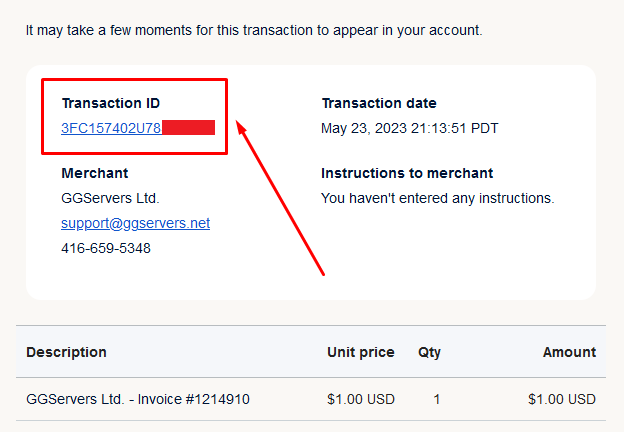The height and width of the screenshot is (432, 624).
Task: Click the support@ggservers.net email link
Action: point(135,223)
